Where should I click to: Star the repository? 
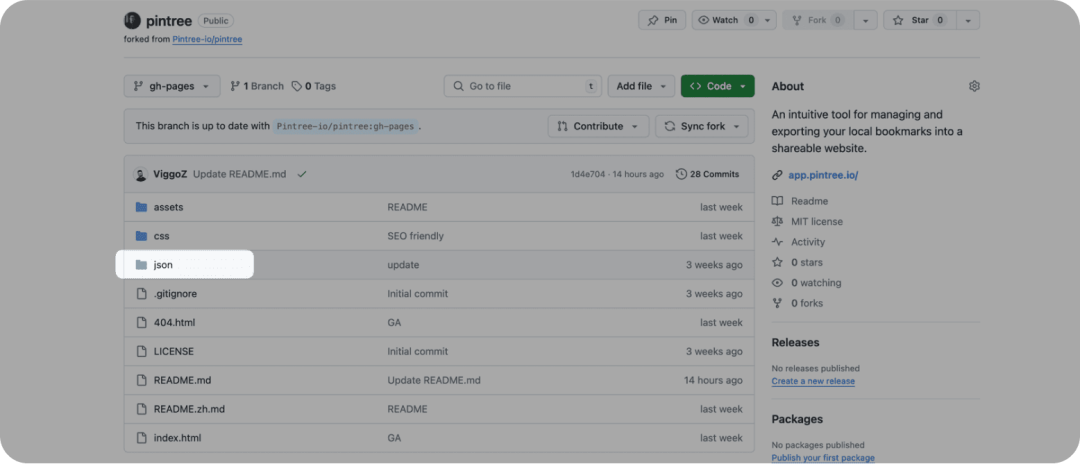point(920,20)
